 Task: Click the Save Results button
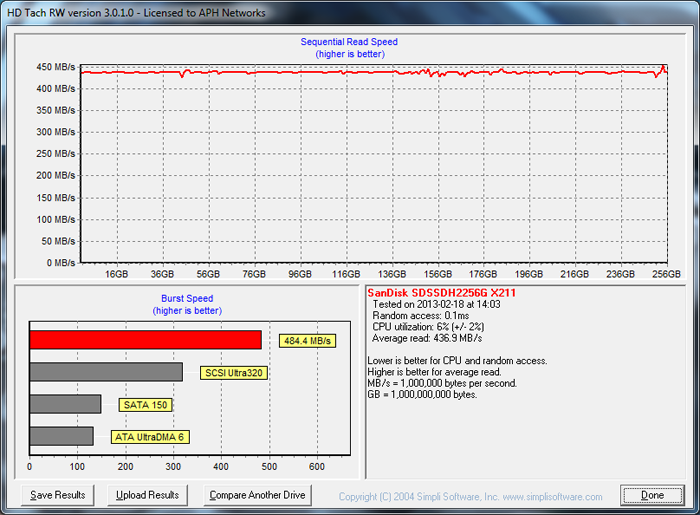[x=58, y=495]
